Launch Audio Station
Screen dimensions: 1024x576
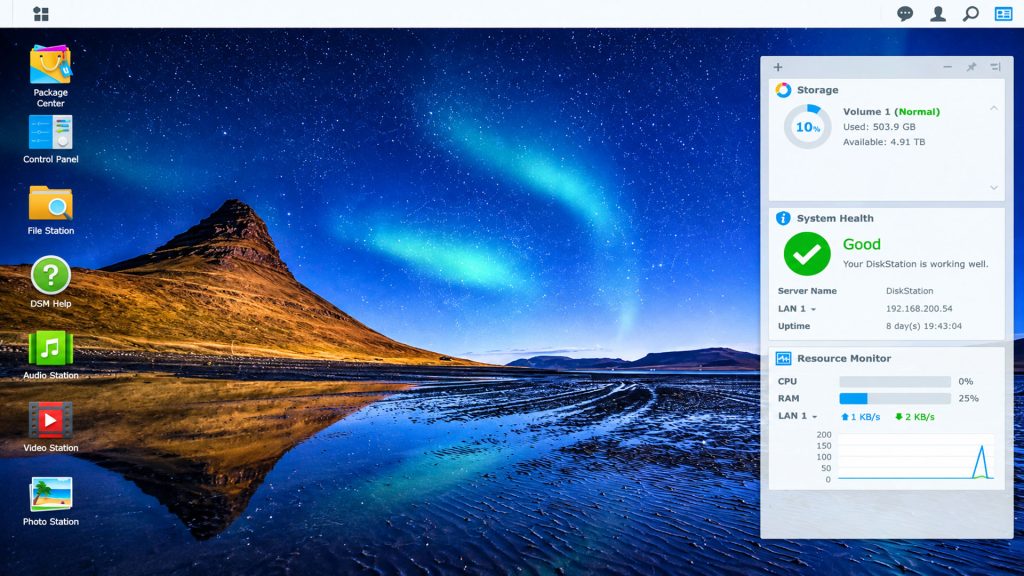click(x=50, y=355)
